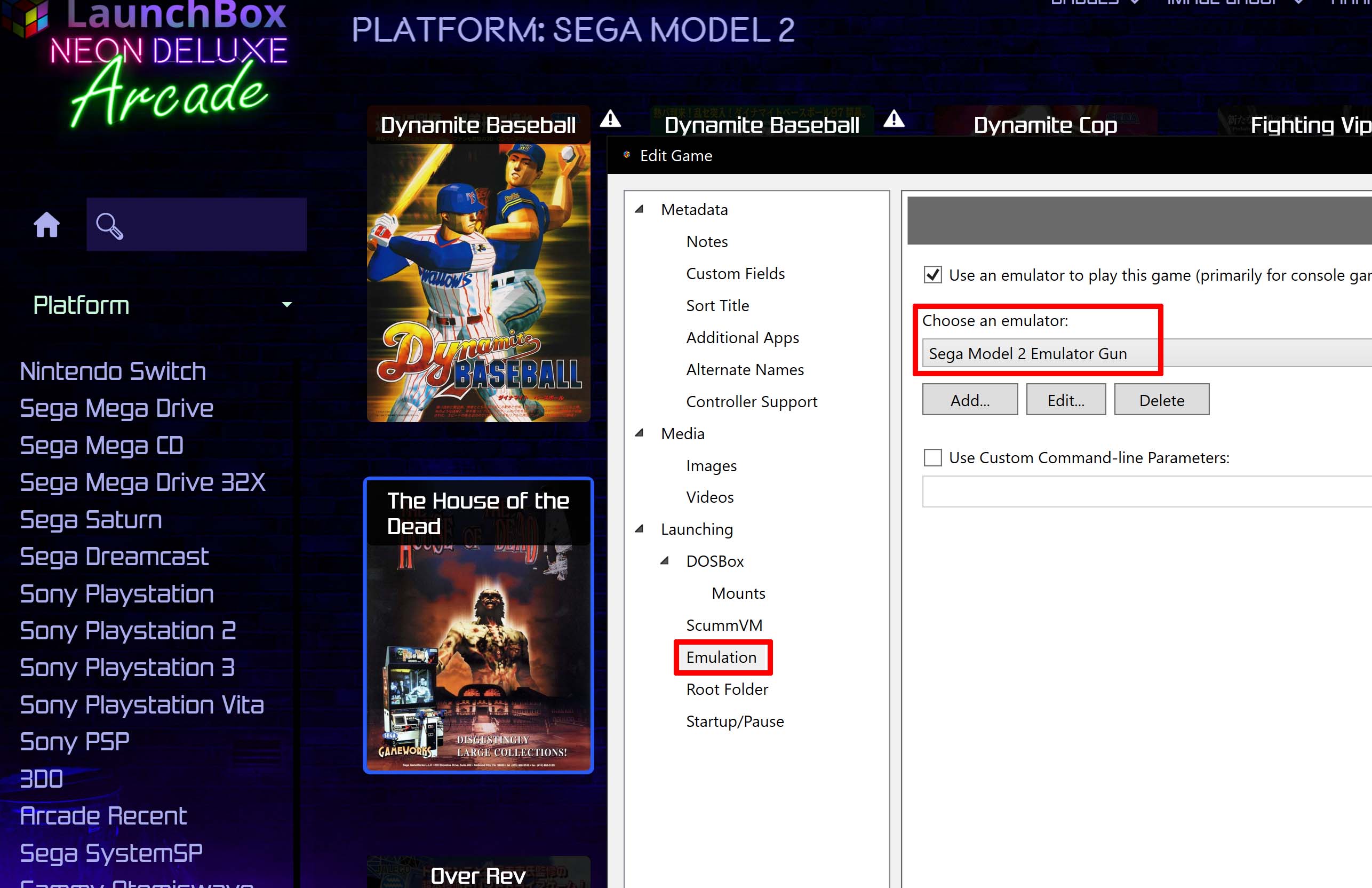1372x888 pixels.
Task: Select Startup/Pause in the tree
Action: coord(735,721)
